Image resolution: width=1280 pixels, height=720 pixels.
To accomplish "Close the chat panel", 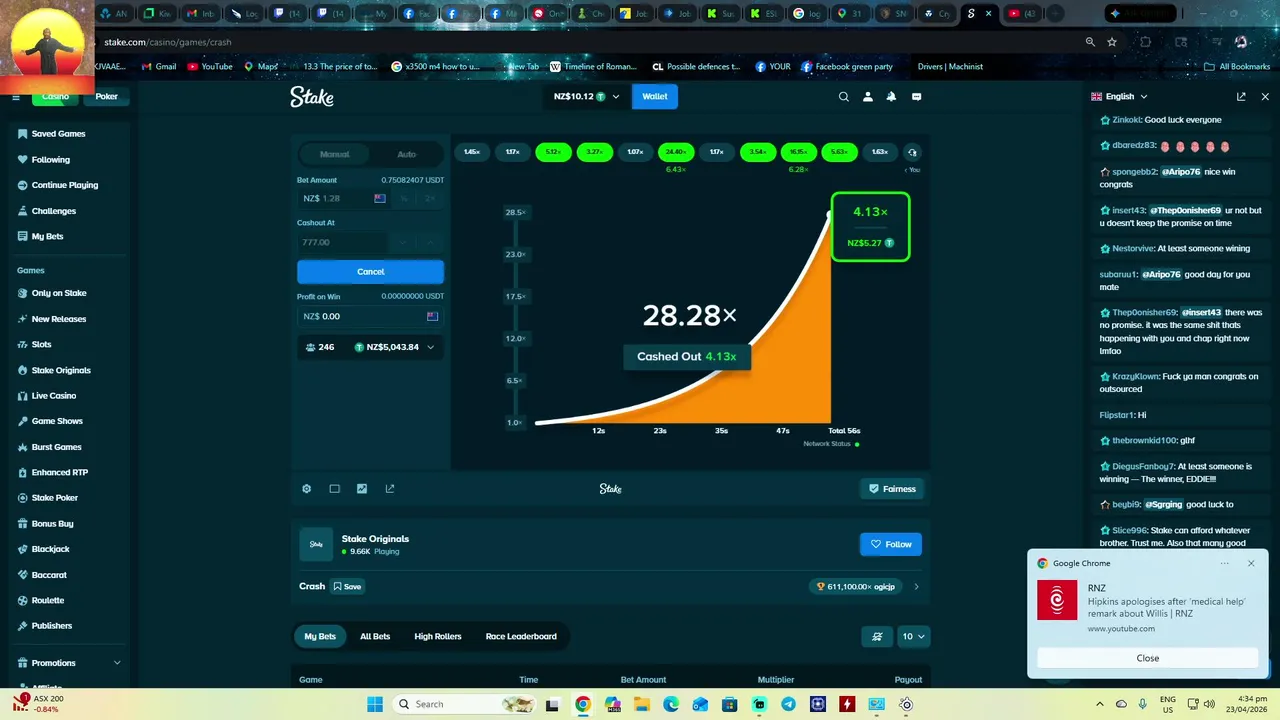I will click(1265, 97).
